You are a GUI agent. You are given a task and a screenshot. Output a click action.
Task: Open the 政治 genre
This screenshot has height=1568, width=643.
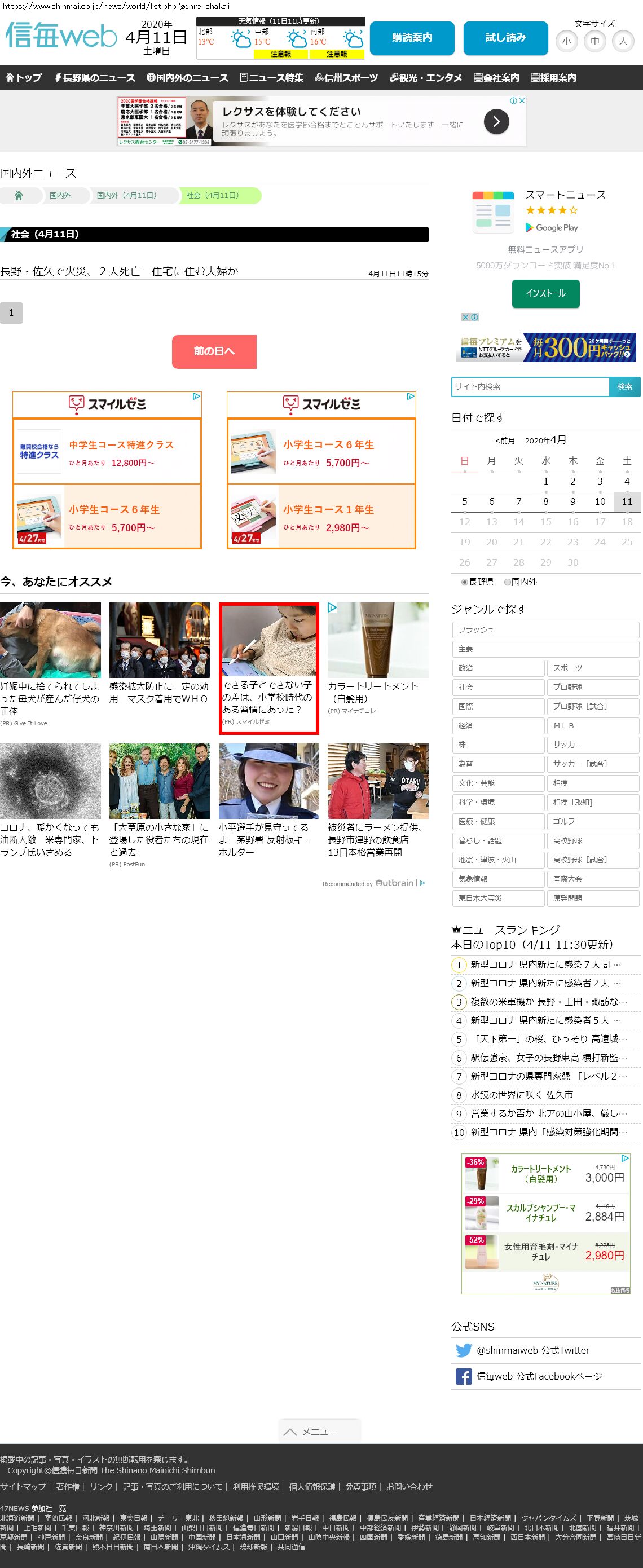pos(498,668)
